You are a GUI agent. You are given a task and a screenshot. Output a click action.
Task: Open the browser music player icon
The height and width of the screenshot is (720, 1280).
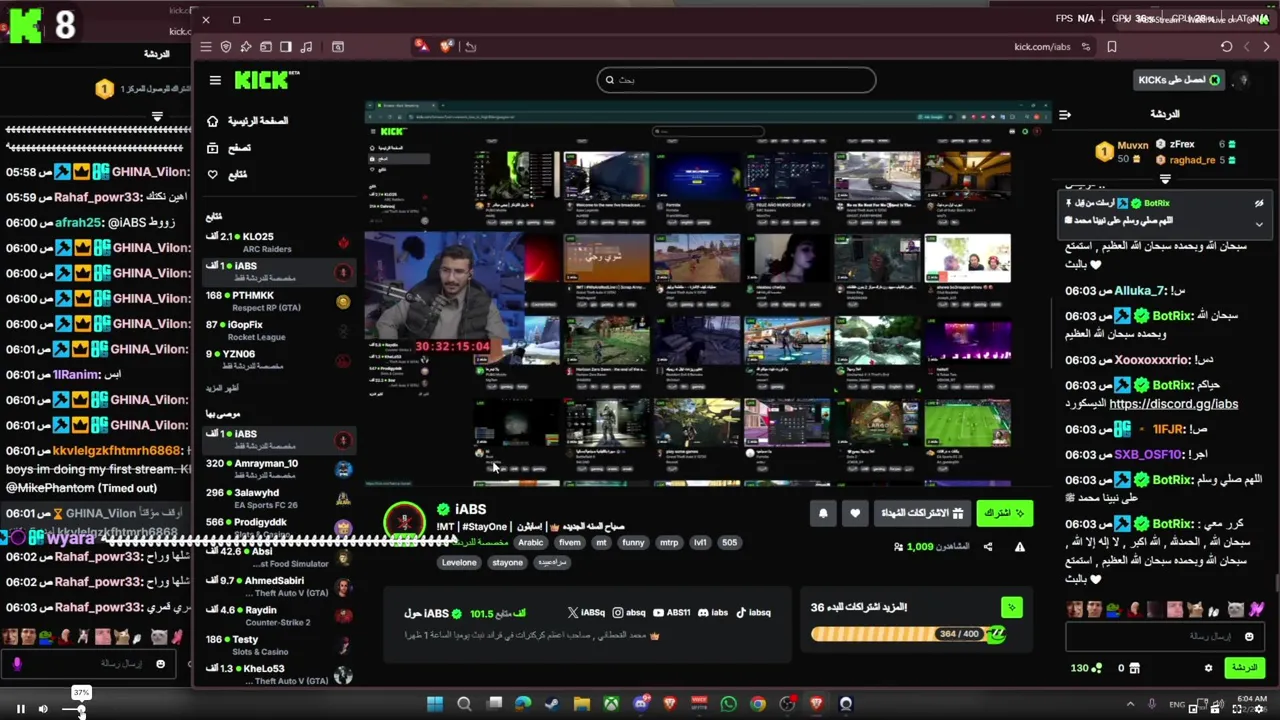306,46
